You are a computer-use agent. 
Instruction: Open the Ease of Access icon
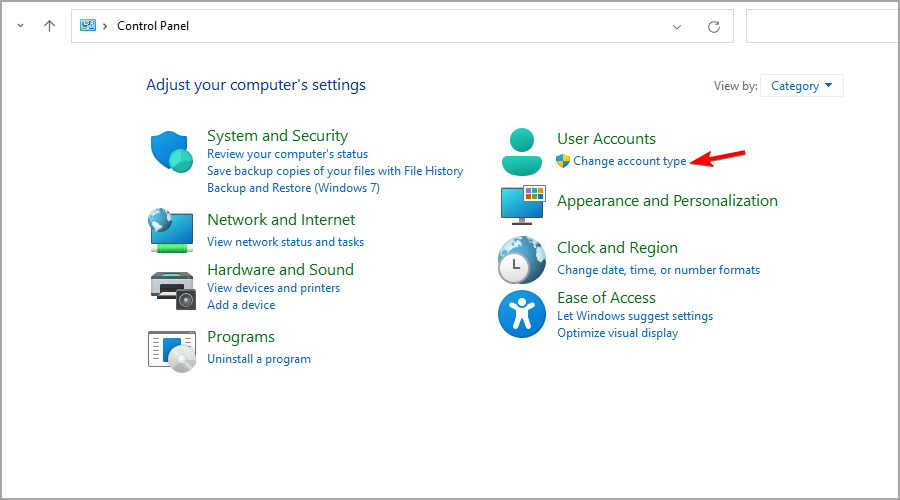pyautogui.click(x=522, y=314)
